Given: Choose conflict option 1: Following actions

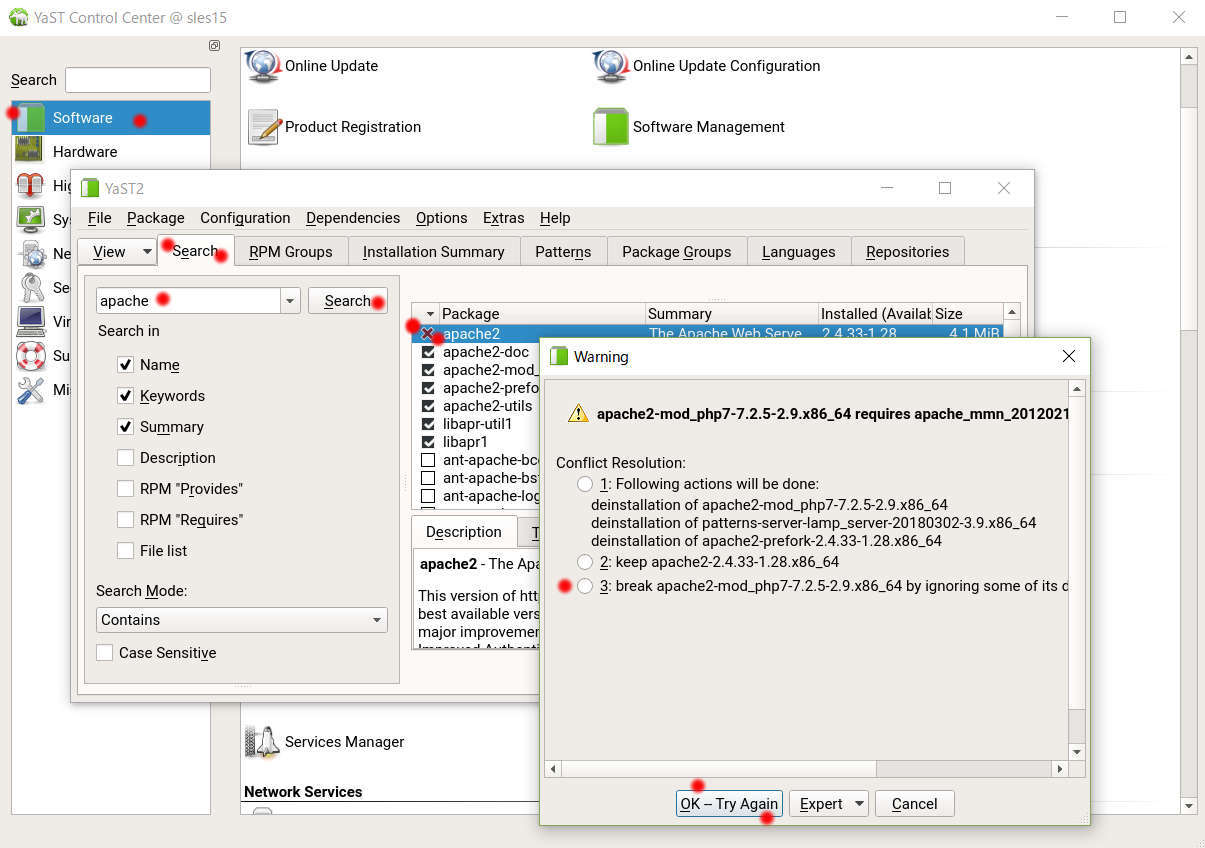Looking at the screenshot, I should pyautogui.click(x=585, y=484).
